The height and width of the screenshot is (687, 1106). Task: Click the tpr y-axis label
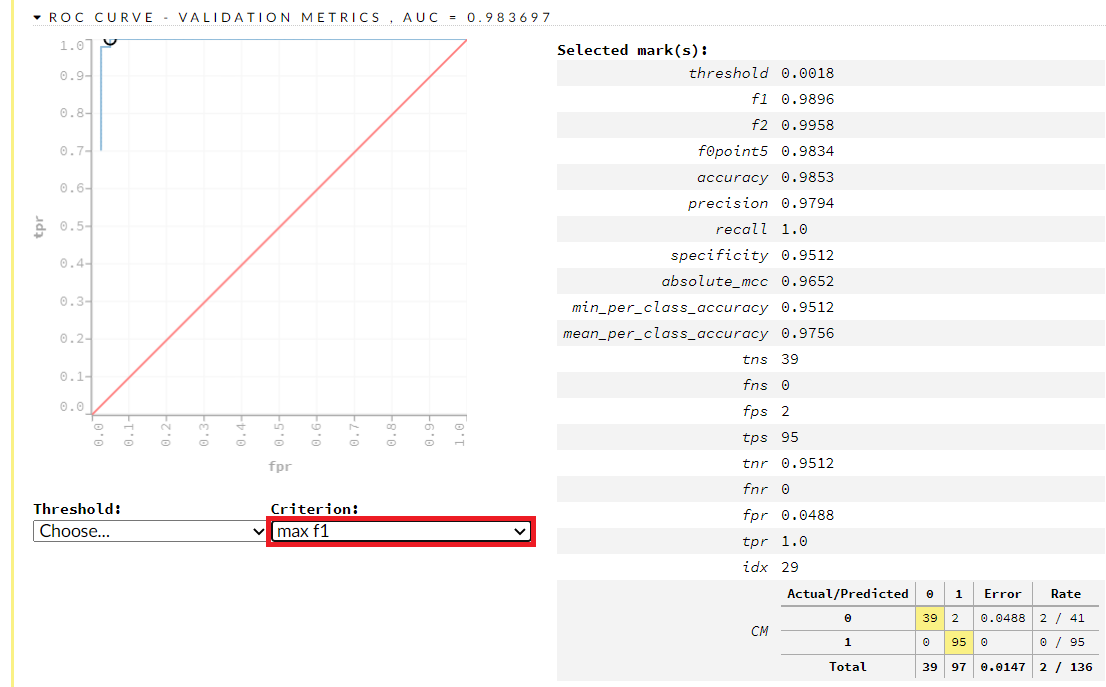point(40,227)
